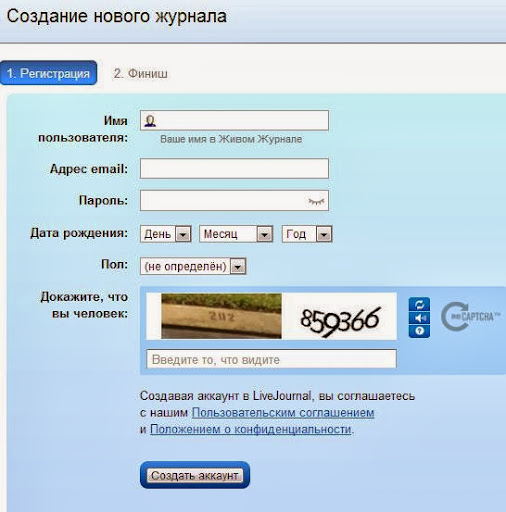Open the Месяц month dropdown
This screenshot has height=512, width=506.
click(x=236, y=234)
